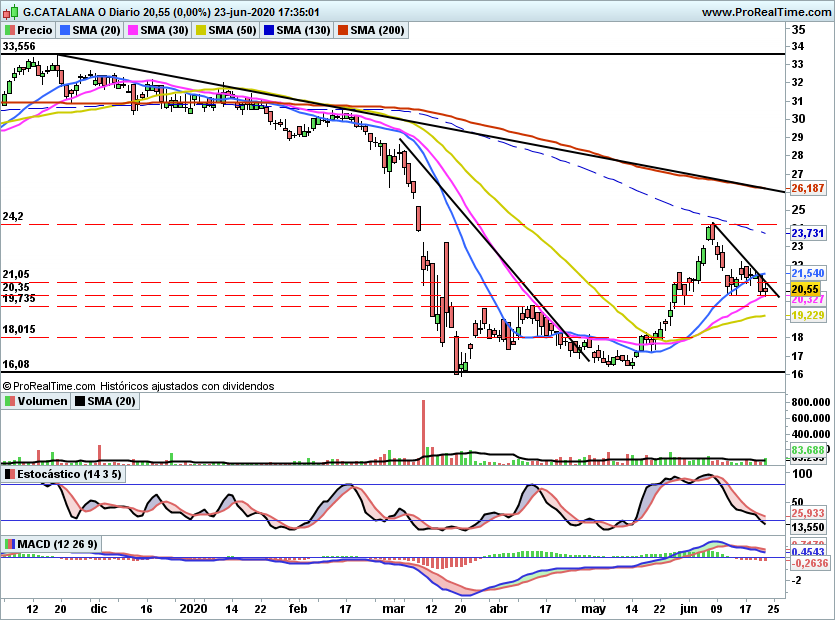Click the volume SMA (20) black icon
Screen dimensions: 835x620
(x=79, y=401)
